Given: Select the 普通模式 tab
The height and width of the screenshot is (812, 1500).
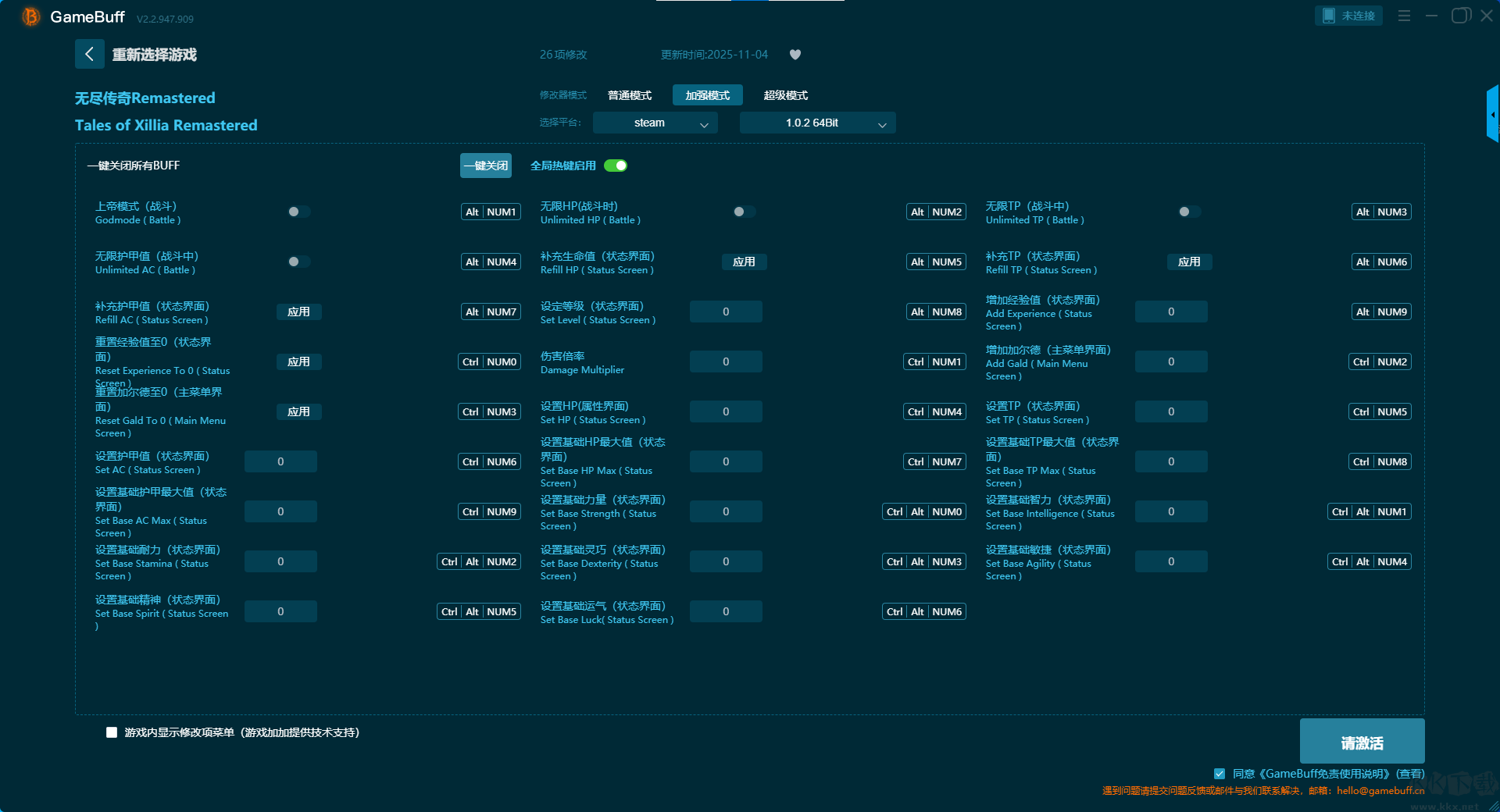Looking at the screenshot, I should (630, 95).
